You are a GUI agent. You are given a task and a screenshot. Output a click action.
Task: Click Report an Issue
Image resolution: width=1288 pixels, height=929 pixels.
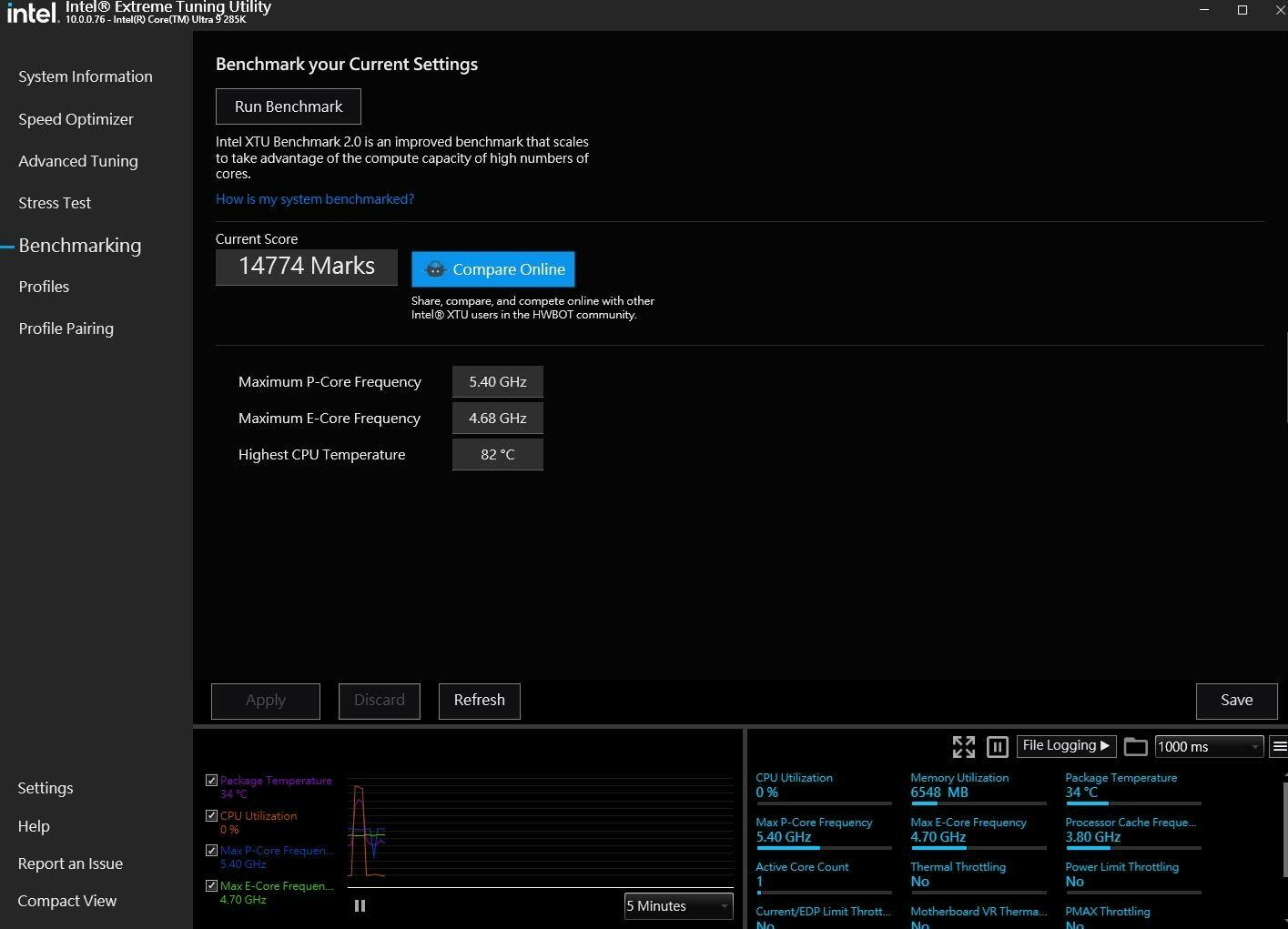pos(70,863)
